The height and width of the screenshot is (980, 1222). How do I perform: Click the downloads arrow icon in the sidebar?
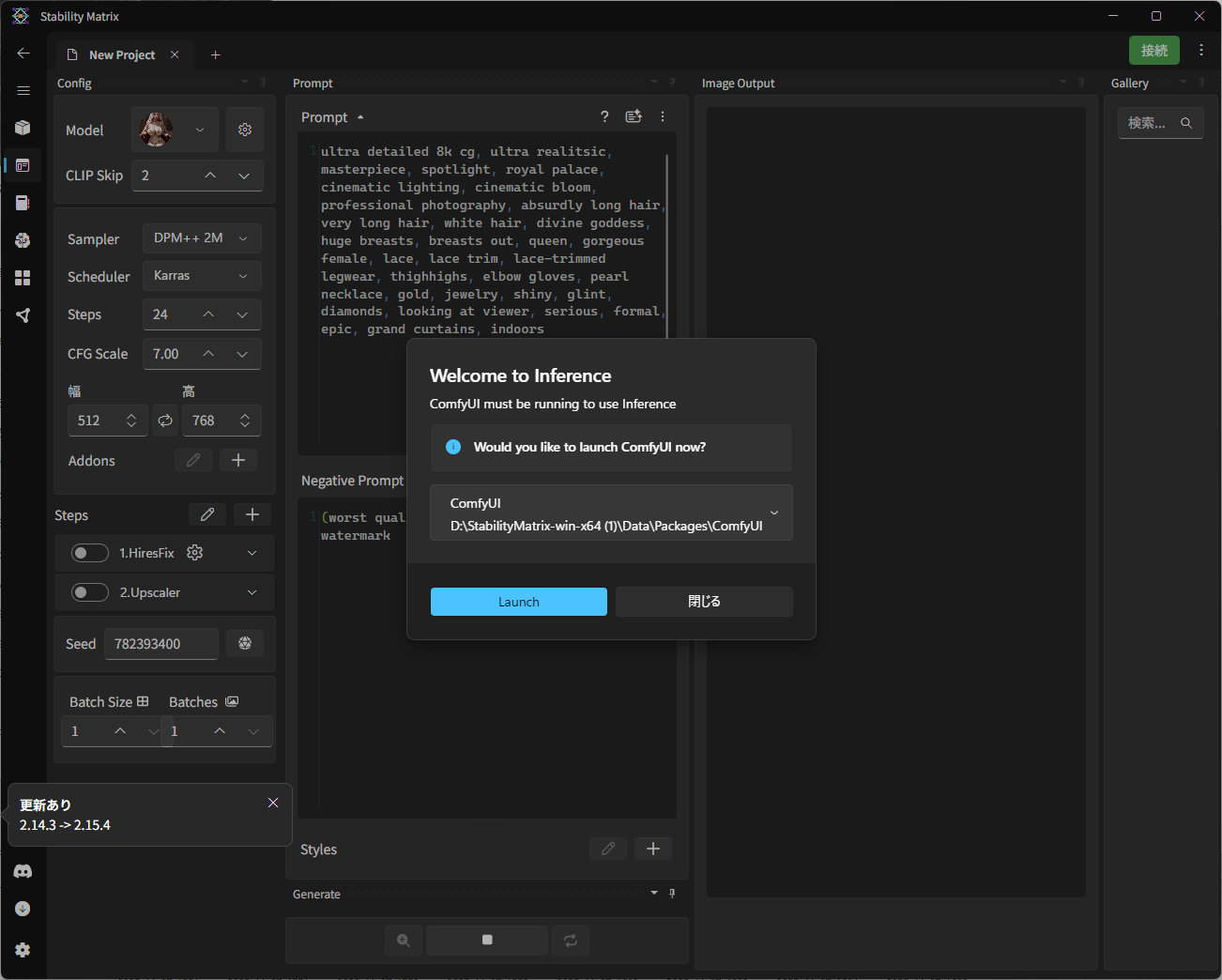(x=23, y=909)
